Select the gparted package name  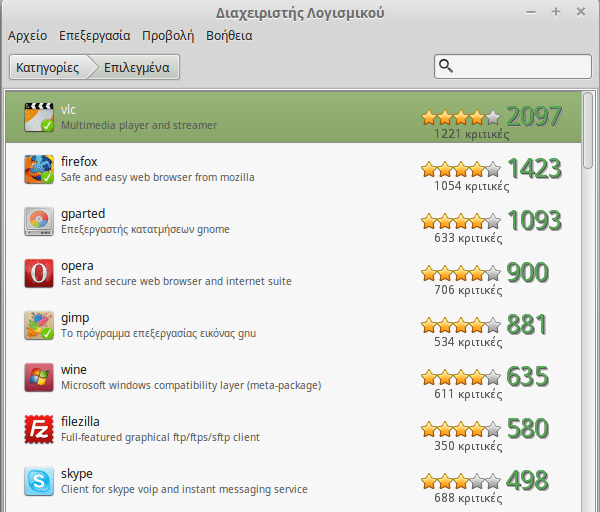pyautogui.click(x=83, y=214)
